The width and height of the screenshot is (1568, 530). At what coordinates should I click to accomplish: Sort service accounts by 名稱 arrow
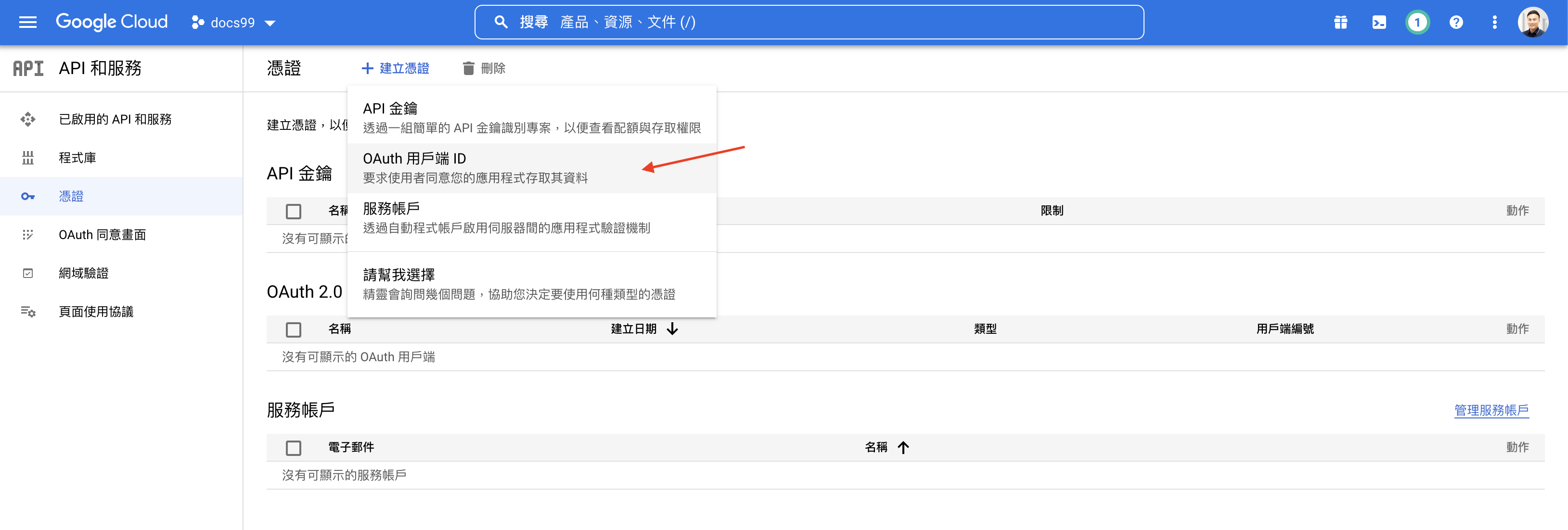[x=903, y=448]
